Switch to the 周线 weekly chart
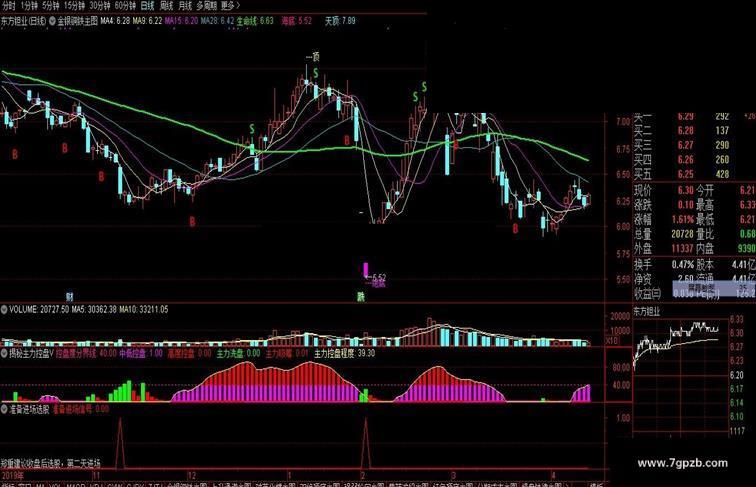The image size is (756, 487). (x=166, y=6)
